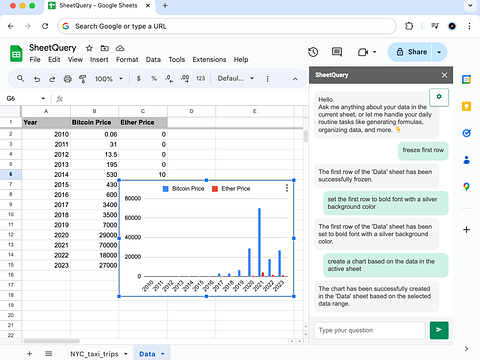Decrease decimal places
Image resolution: width=480 pixels, height=360 pixels.
[x=169, y=79]
